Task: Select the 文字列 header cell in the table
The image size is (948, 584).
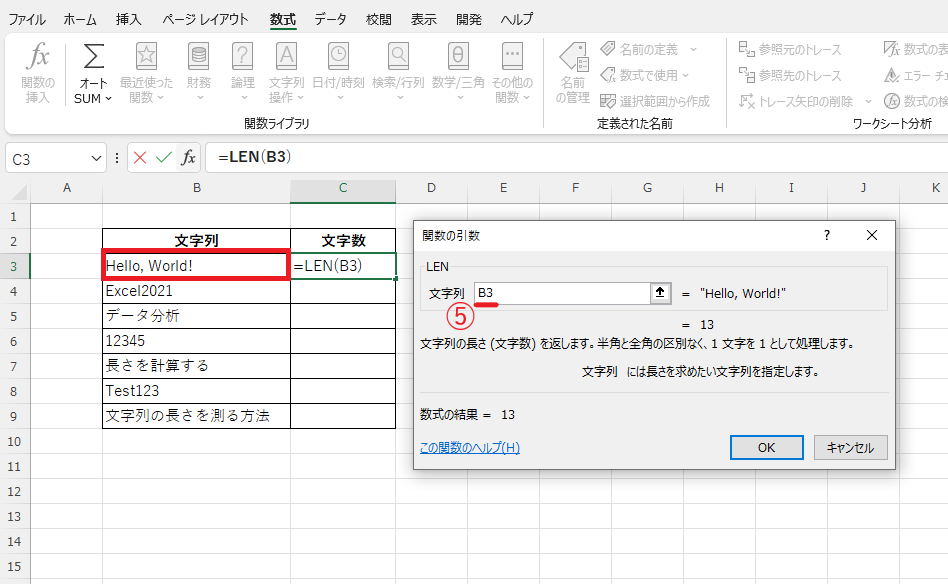Action: point(196,241)
